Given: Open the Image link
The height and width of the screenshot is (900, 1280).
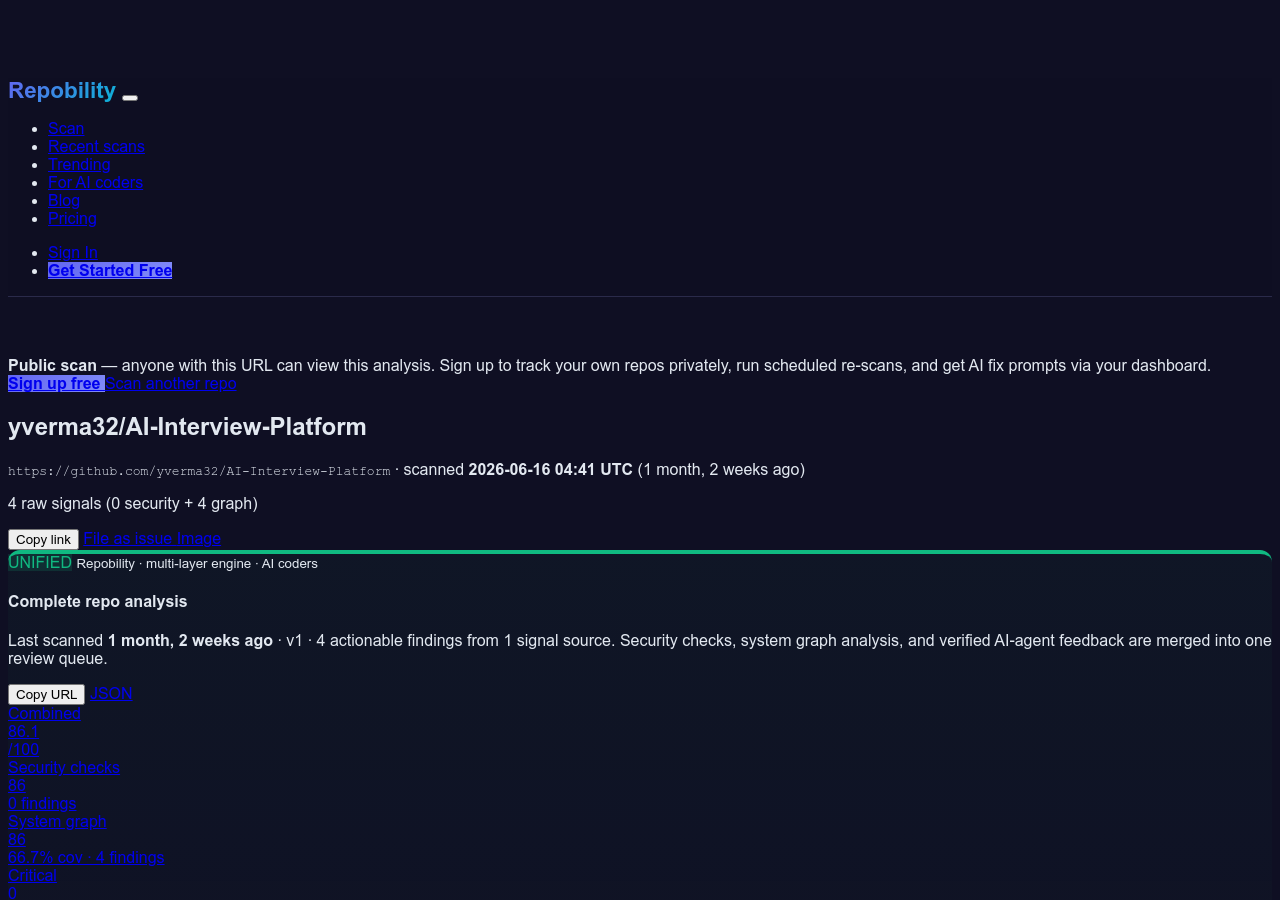Looking at the screenshot, I should (x=199, y=538).
